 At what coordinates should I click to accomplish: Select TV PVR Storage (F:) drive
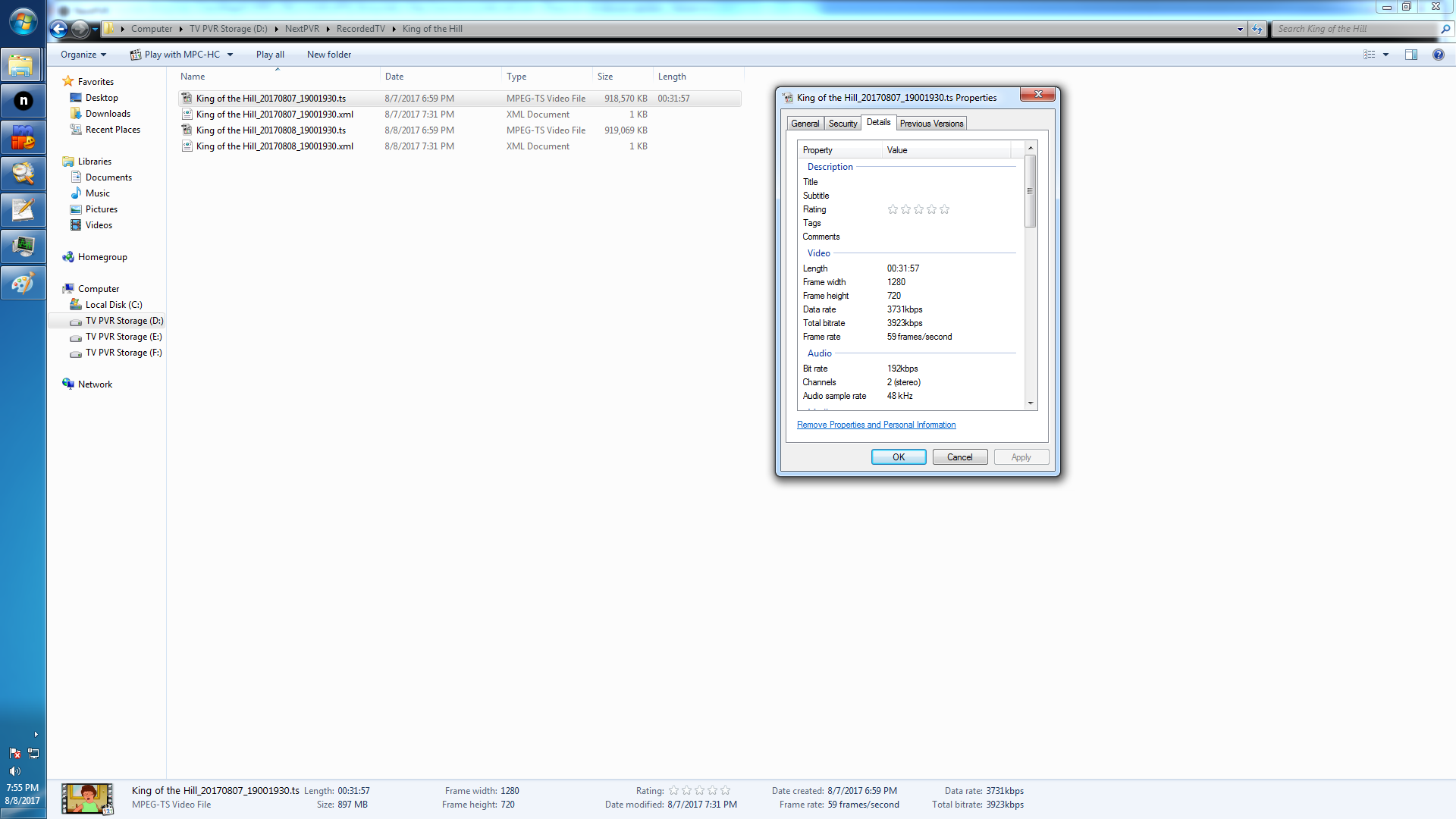point(123,353)
